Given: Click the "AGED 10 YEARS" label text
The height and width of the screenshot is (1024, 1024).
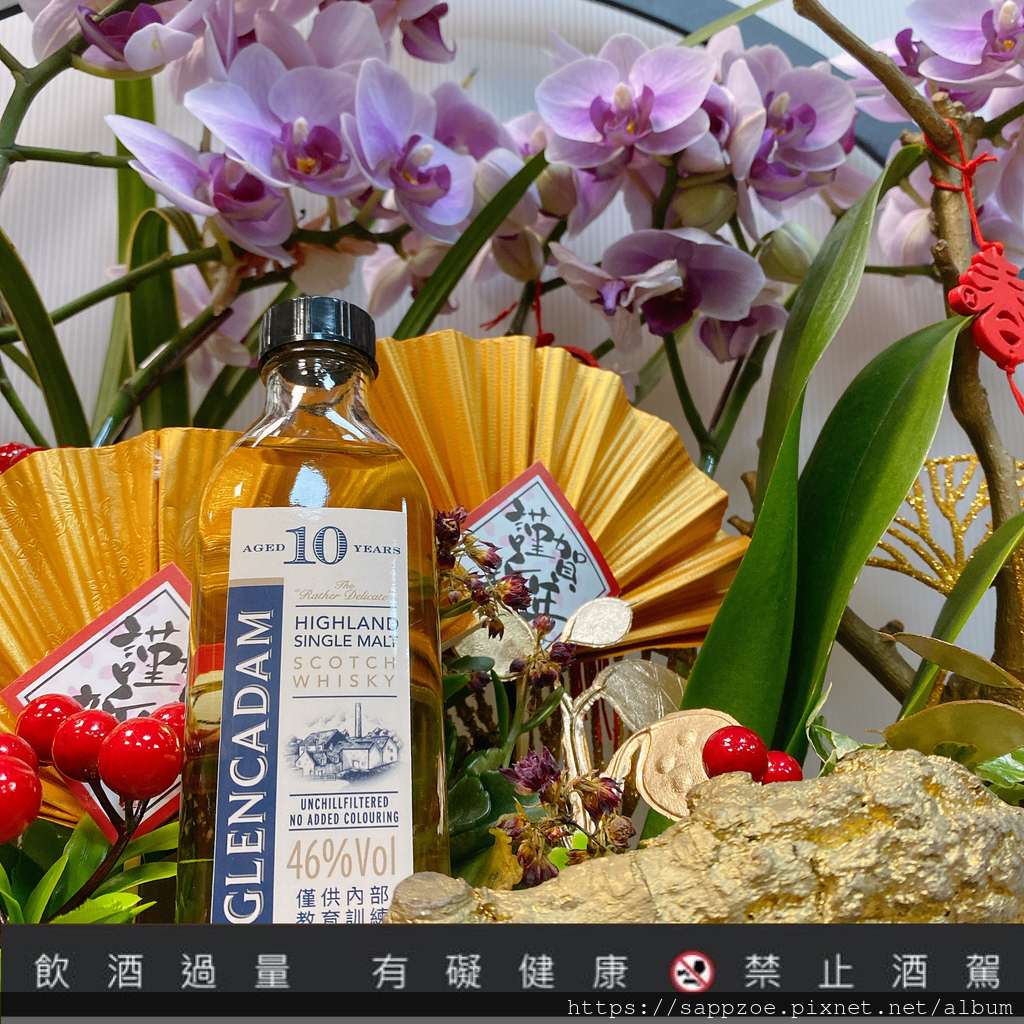Looking at the screenshot, I should click(x=321, y=545).
